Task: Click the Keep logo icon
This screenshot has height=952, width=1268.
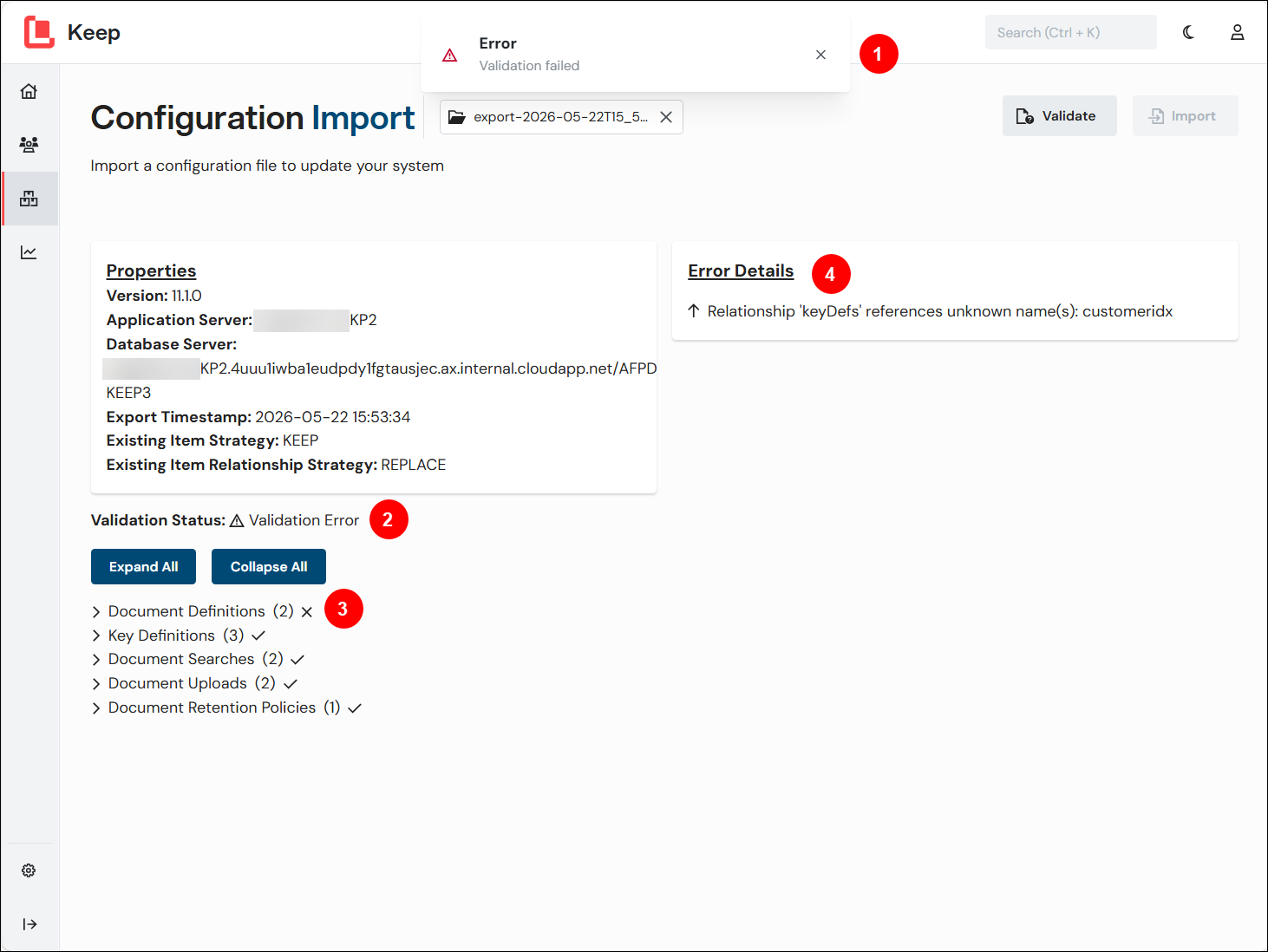Action: click(x=39, y=32)
